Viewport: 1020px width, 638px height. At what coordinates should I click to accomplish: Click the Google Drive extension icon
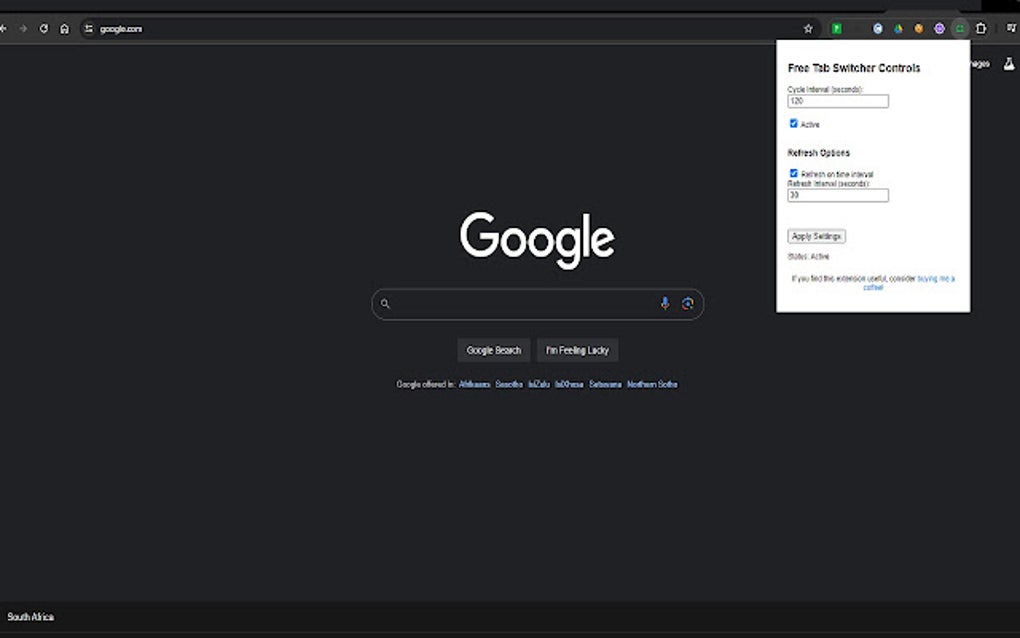tap(897, 28)
